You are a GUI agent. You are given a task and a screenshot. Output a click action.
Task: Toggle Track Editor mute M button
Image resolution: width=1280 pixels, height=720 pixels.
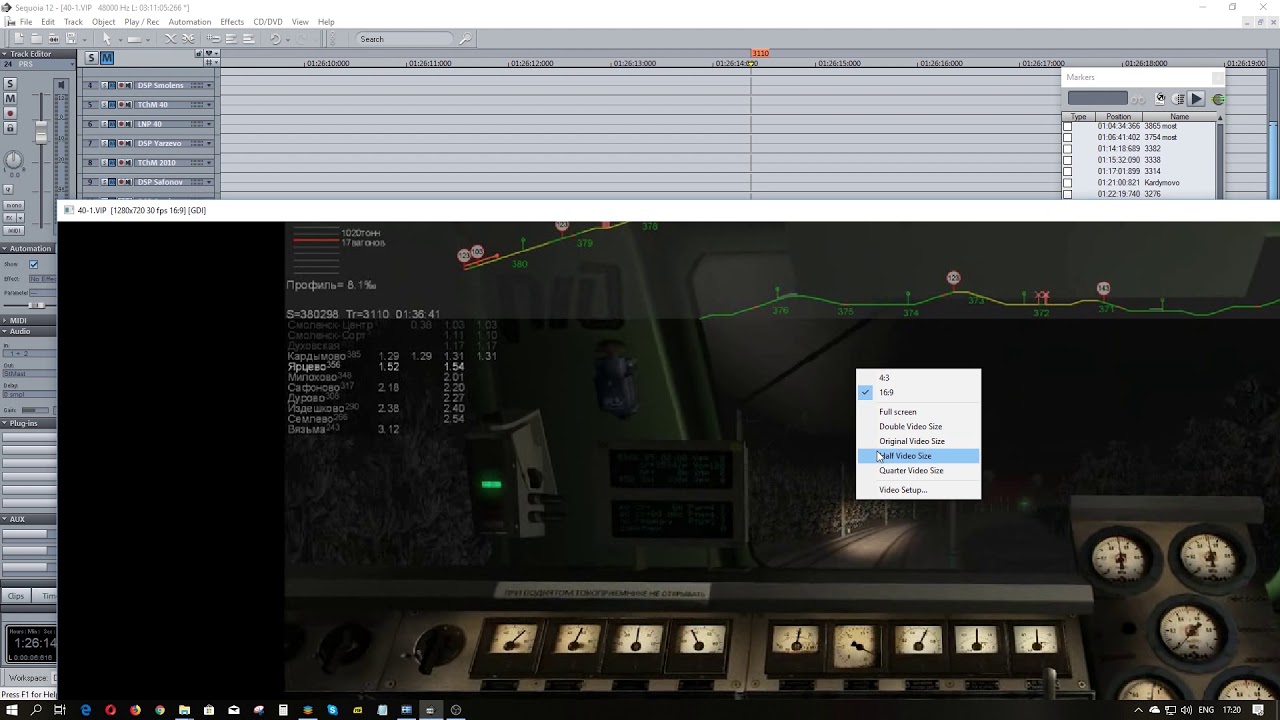coord(10,99)
